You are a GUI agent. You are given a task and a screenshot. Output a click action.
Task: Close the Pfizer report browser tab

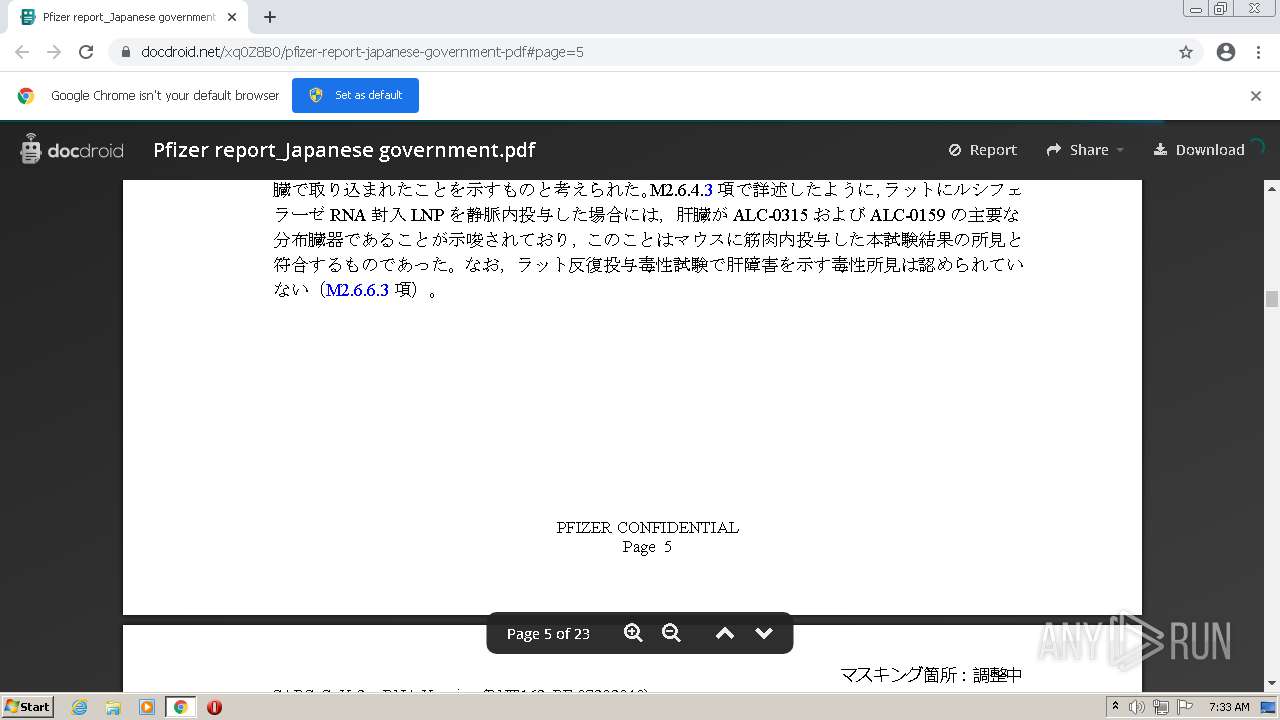point(232,17)
